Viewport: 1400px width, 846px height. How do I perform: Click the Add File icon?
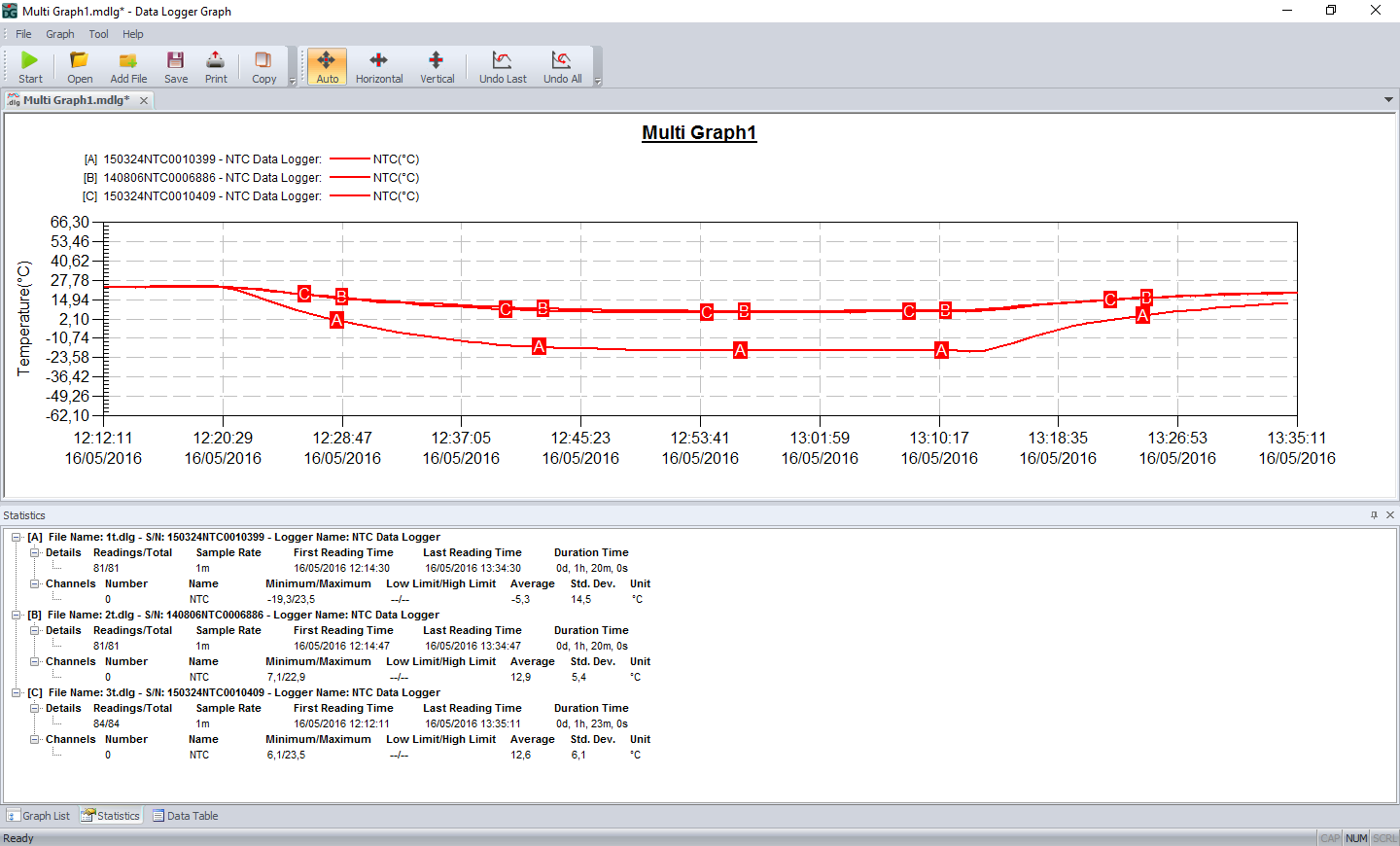pyautogui.click(x=127, y=65)
